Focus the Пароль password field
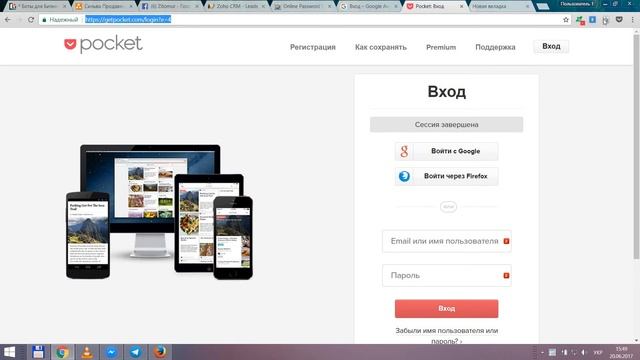Image resolution: width=640 pixels, height=360 pixels. tap(447, 276)
